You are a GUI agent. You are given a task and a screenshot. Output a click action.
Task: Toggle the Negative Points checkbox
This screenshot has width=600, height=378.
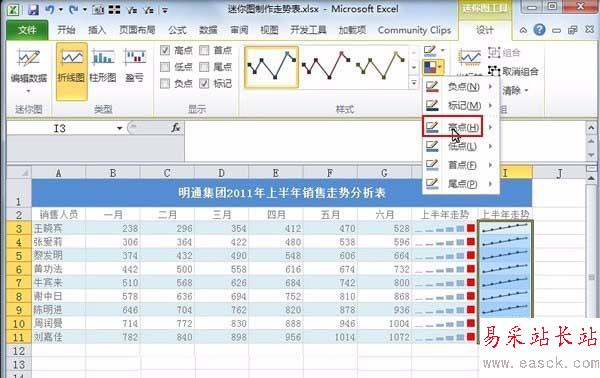click(165, 83)
